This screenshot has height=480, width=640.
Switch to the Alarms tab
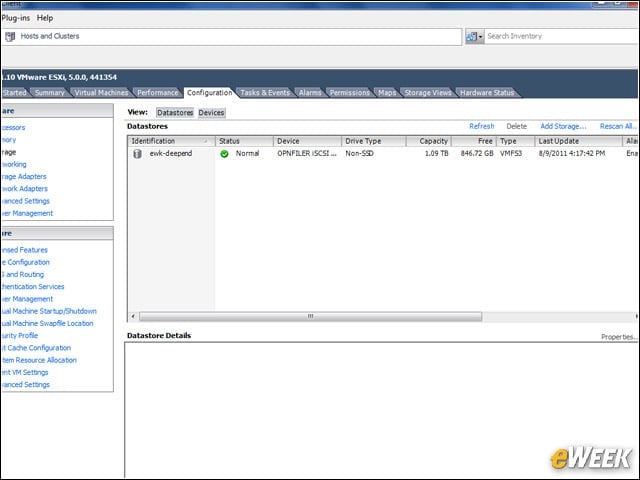point(310,93)
